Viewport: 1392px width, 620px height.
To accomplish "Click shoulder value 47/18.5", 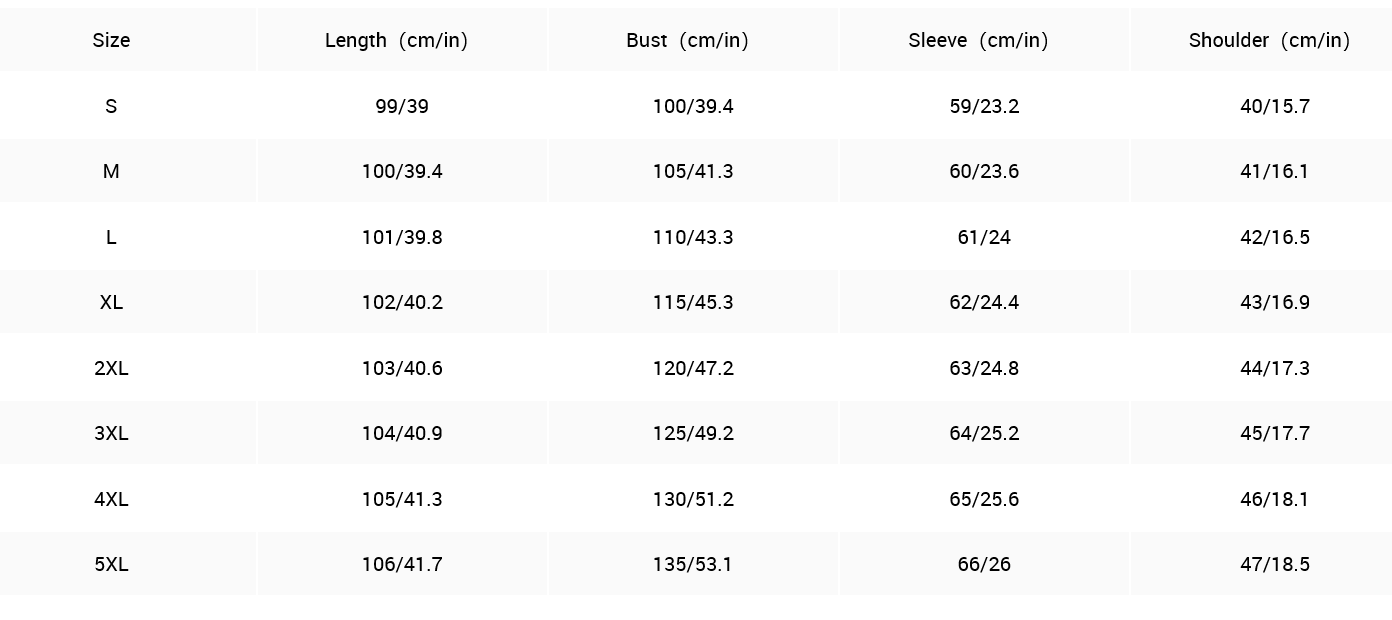I will [x=1275, y=564].
